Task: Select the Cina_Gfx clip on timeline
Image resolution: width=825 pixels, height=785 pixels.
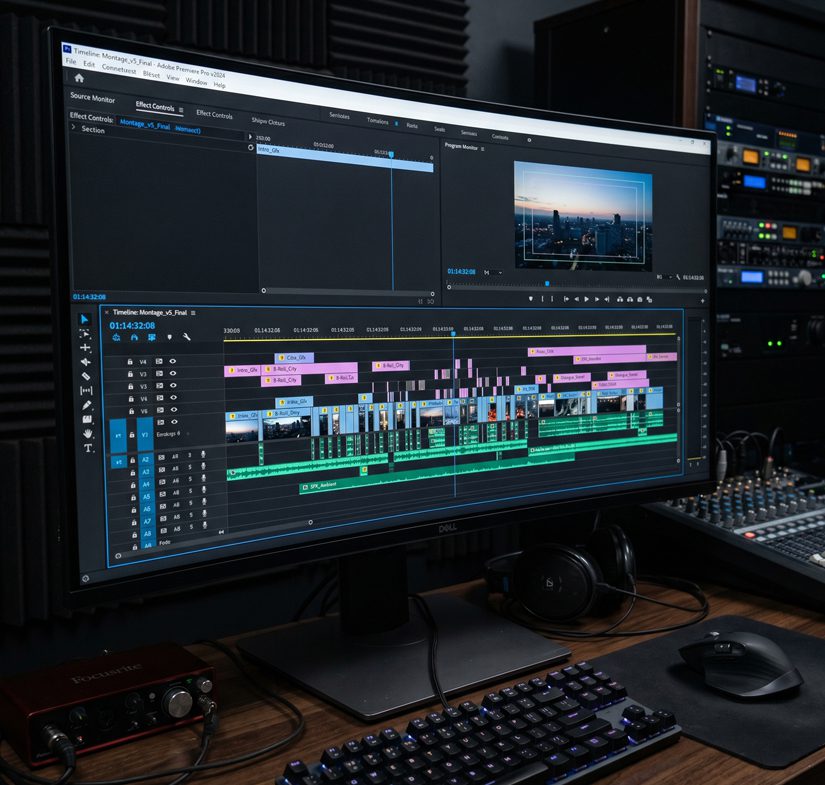Action: coord(294,358)
